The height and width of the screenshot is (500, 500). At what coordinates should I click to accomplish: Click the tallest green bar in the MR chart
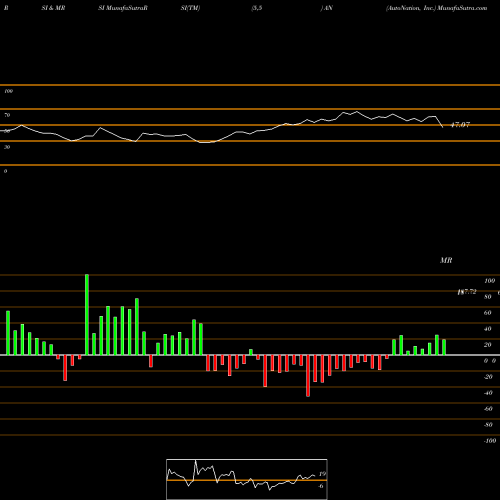pyautogui.click(x=87, y=315)
